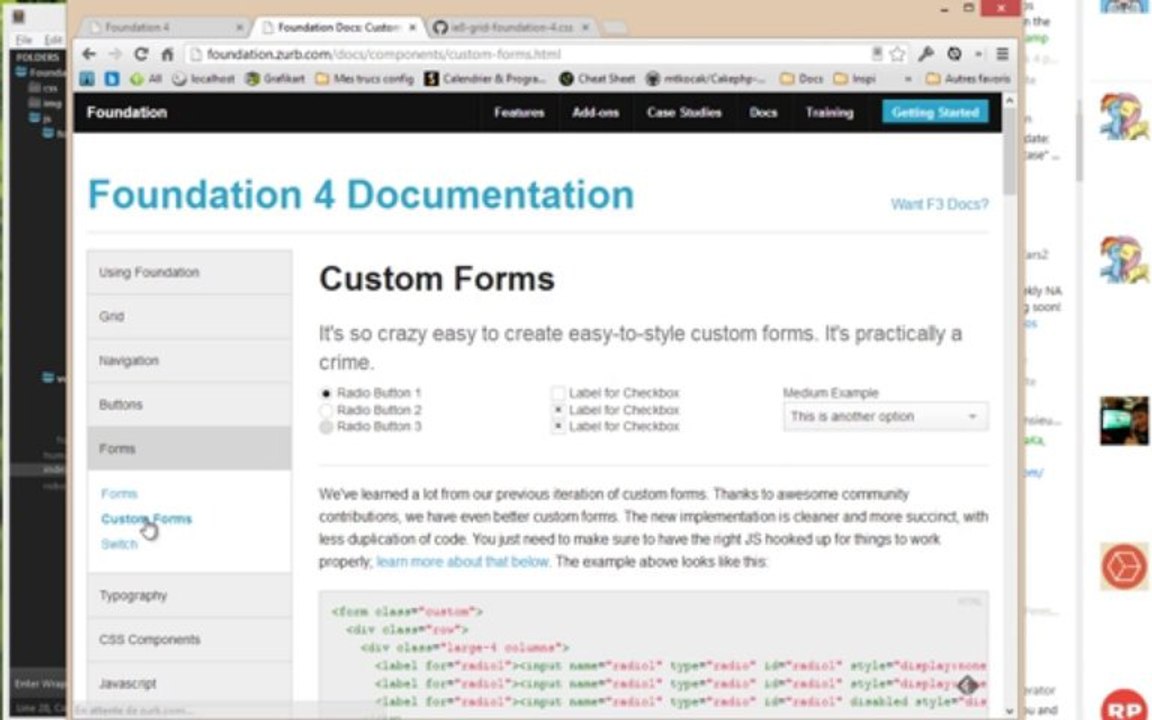Uncheck the second Label for Checkbox box
The height and width of the screenshot is (720, 1152).
point(558,410)
